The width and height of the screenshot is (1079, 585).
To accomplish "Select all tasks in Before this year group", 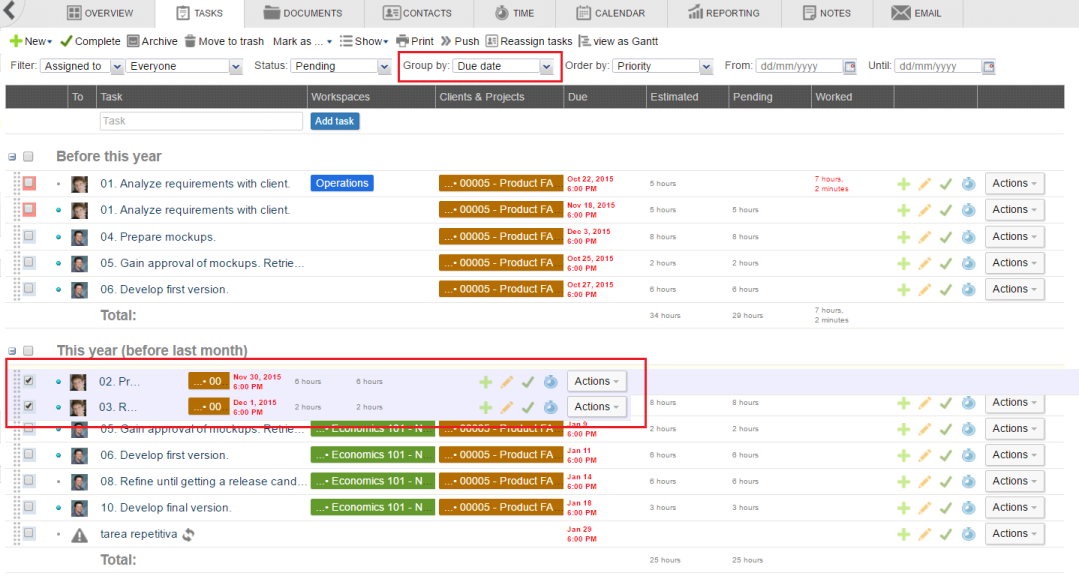I will (x=29, y=157).
